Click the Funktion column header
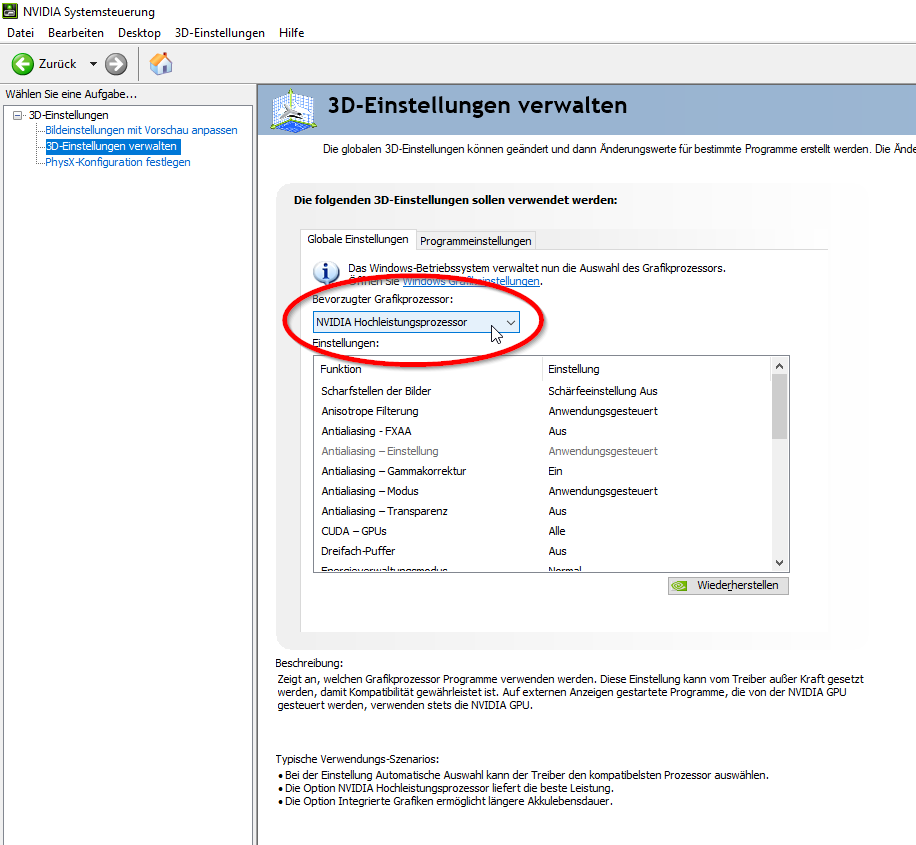Screen dimensions: 916x845 [428, 369]
